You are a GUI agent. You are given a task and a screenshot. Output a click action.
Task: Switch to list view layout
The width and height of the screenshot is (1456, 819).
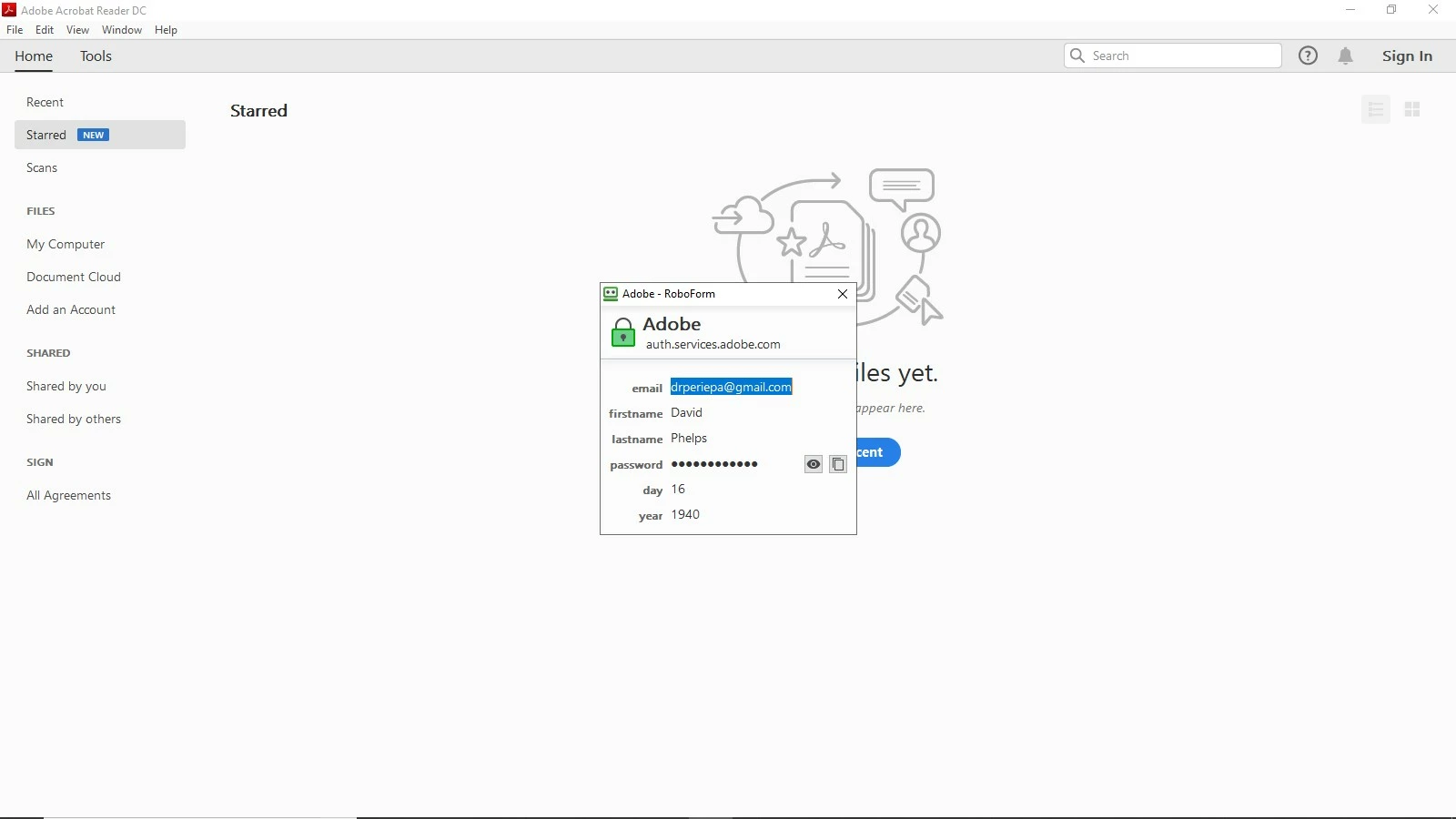1376,110
